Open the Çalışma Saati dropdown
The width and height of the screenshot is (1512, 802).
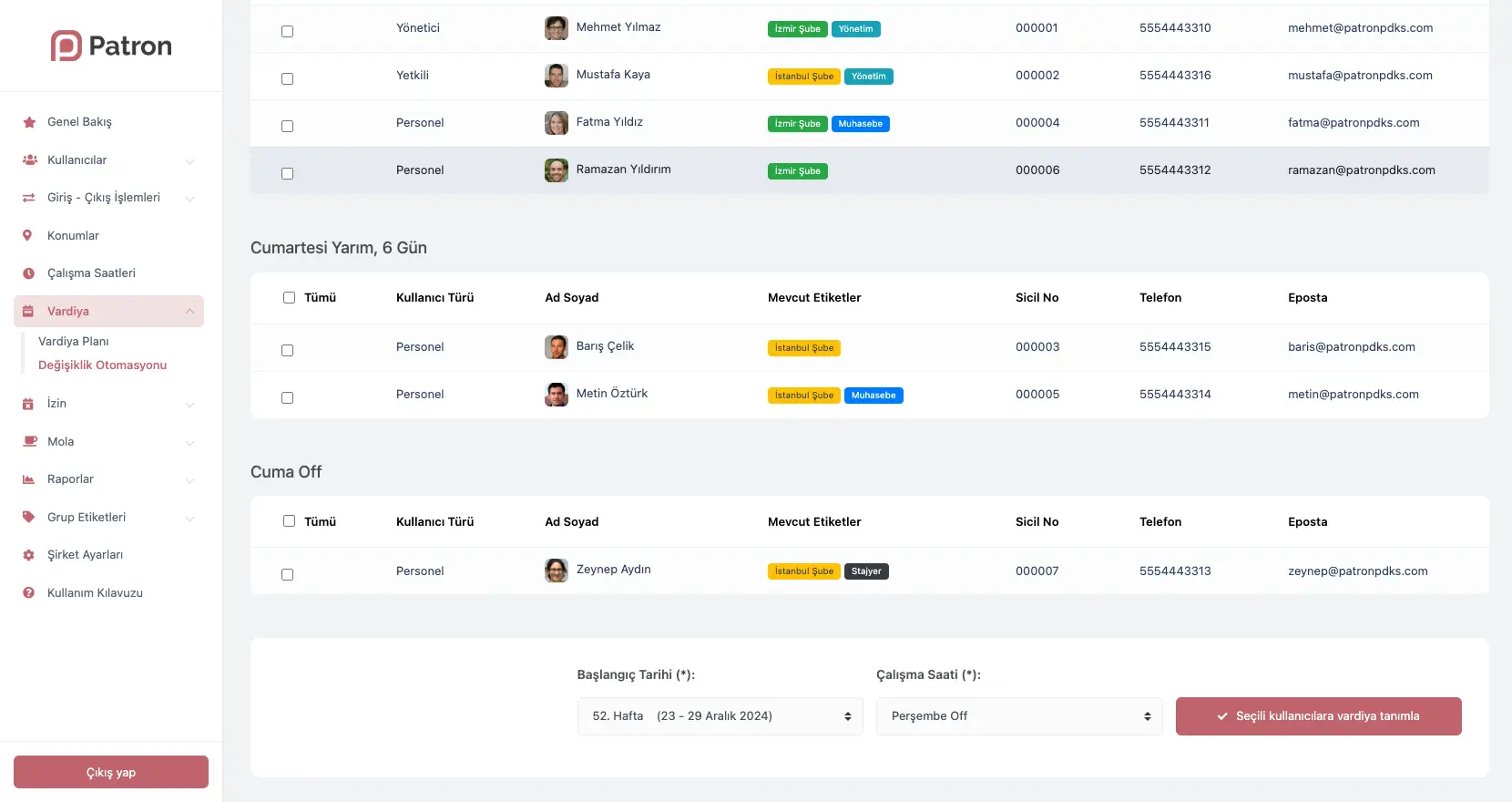(1018, 716)
